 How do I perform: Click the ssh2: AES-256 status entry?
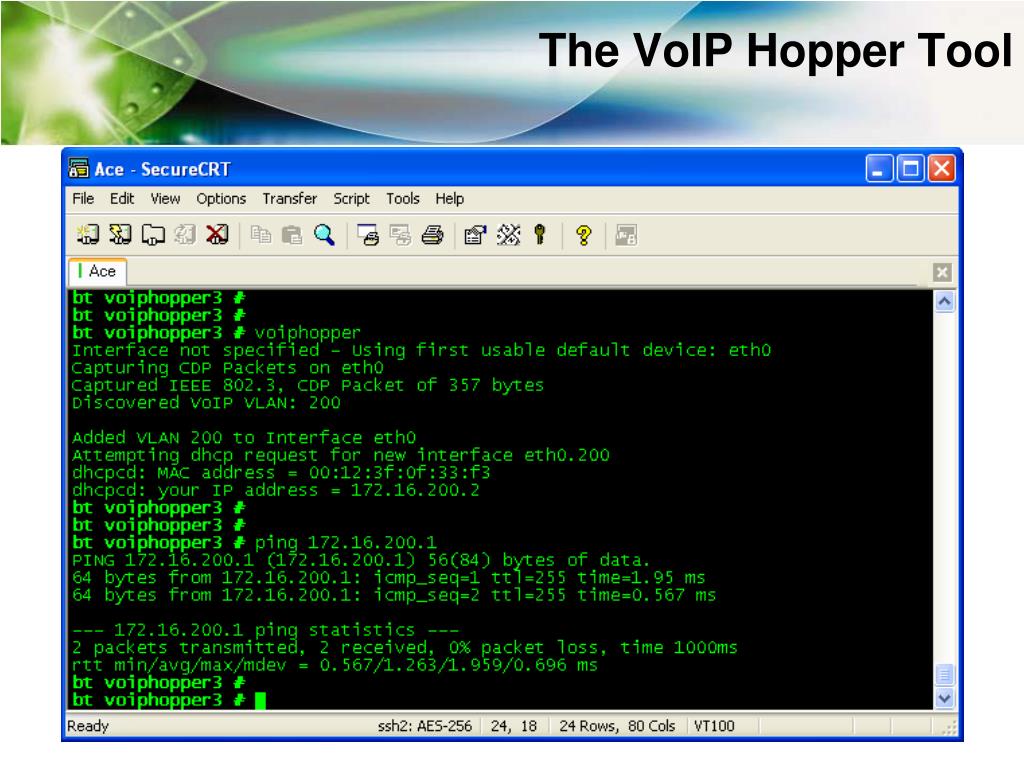[x=424, y=726]
